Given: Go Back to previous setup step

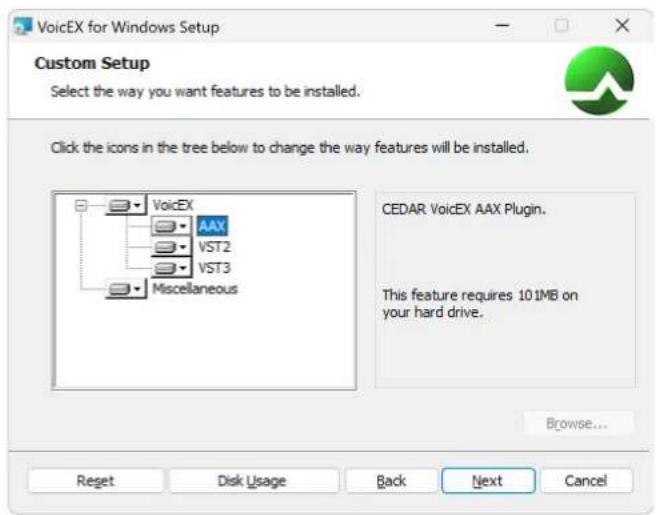Looking at the screenshot, I should (391, 481).
